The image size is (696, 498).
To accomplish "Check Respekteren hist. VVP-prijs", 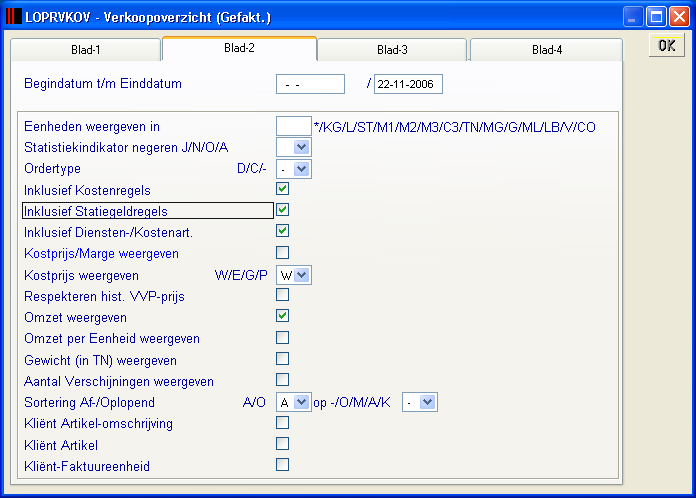I will click(x=282, y=295).
